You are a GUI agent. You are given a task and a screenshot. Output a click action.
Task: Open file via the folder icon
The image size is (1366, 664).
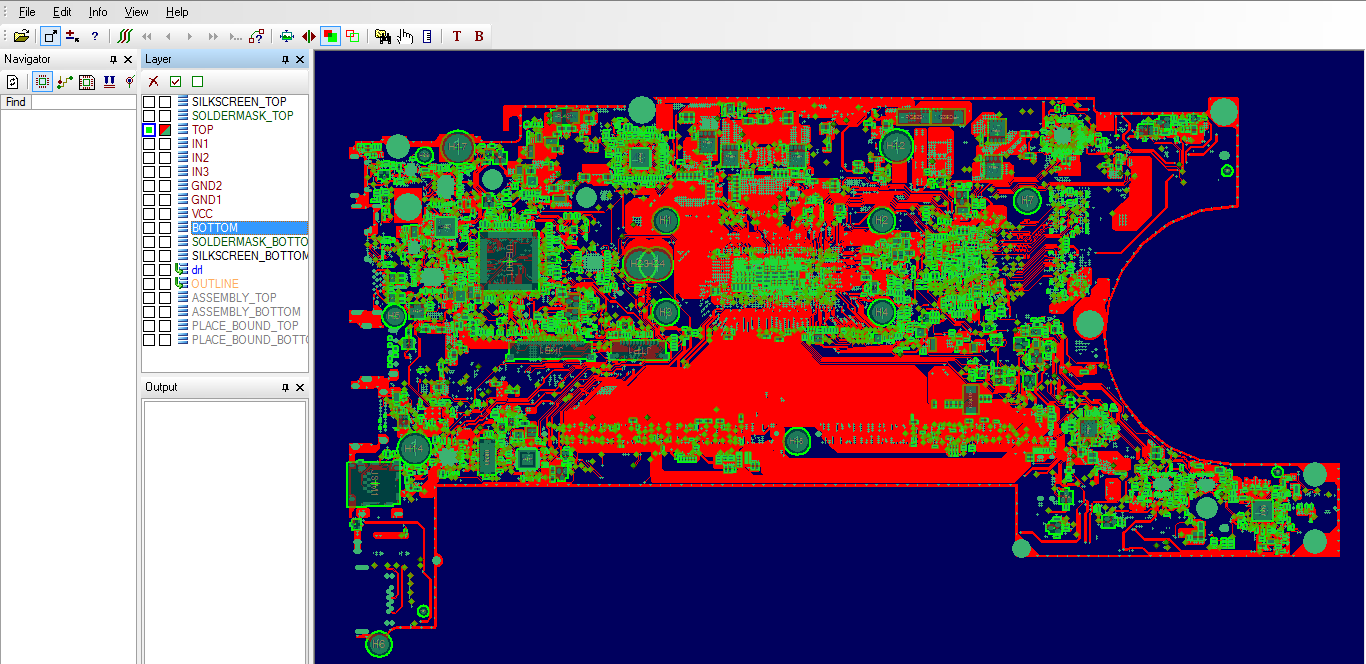(21, 36)
